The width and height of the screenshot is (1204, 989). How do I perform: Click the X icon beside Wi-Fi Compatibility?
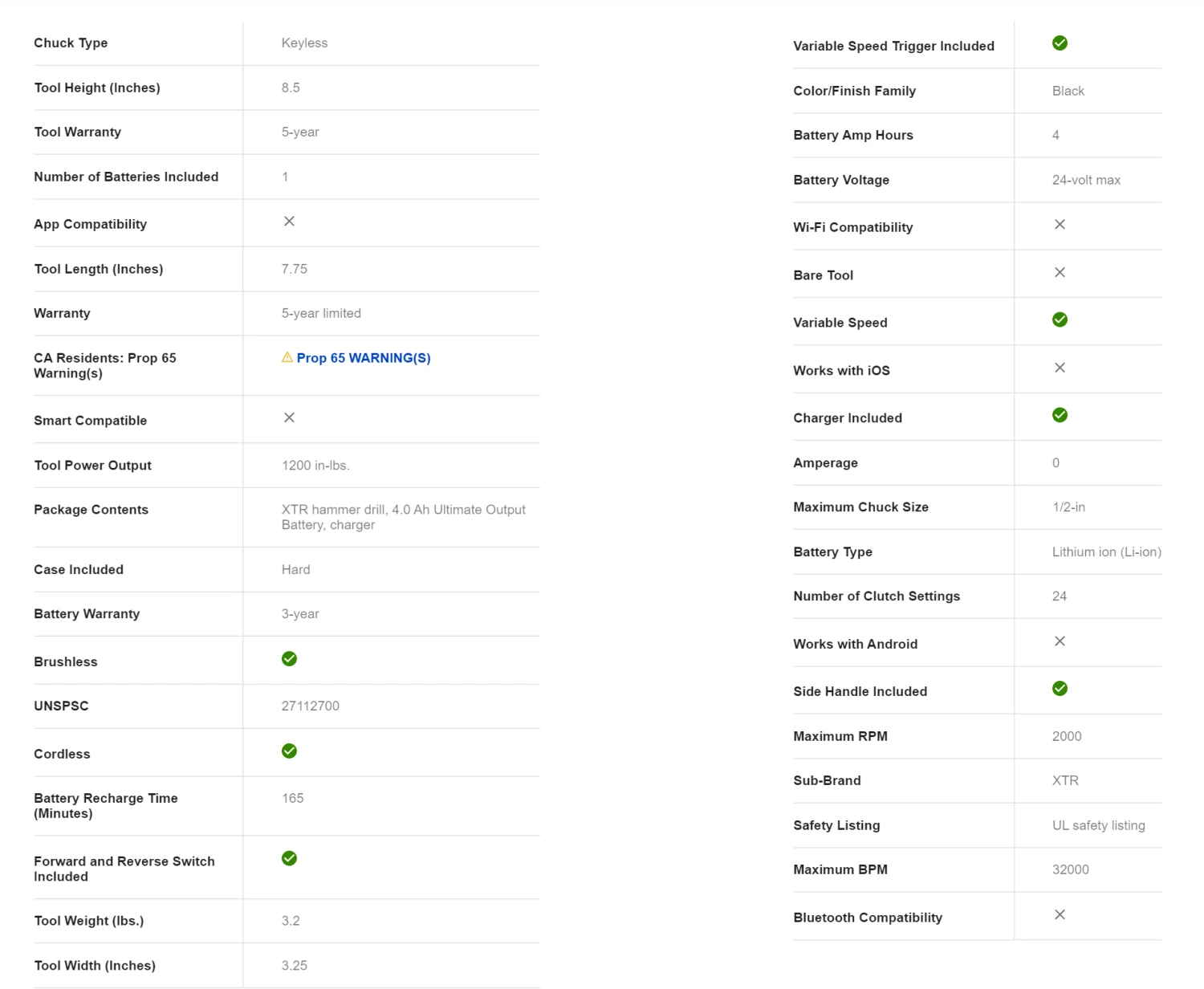tap(1060, 225)
